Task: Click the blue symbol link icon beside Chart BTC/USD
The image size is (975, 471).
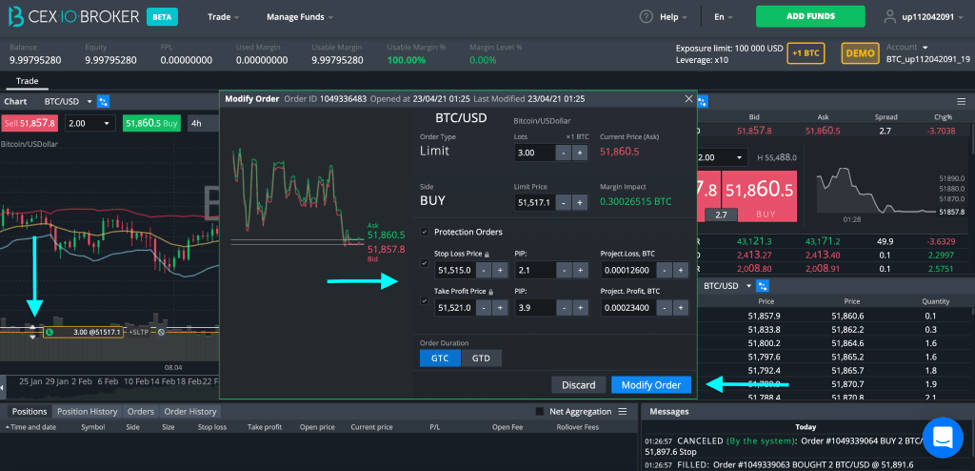Action: [x=103, y=101]
